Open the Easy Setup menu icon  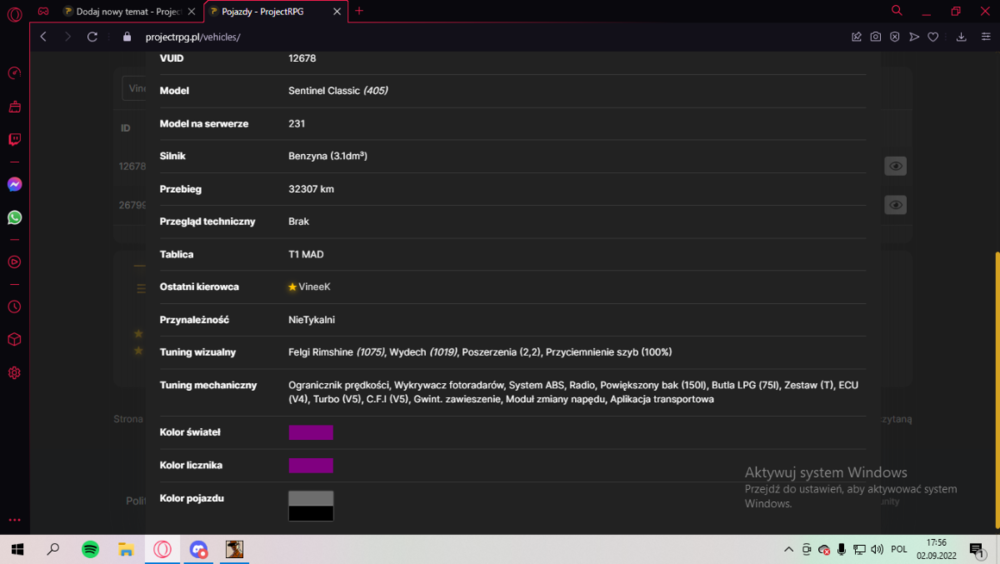(x=986, y=37)
